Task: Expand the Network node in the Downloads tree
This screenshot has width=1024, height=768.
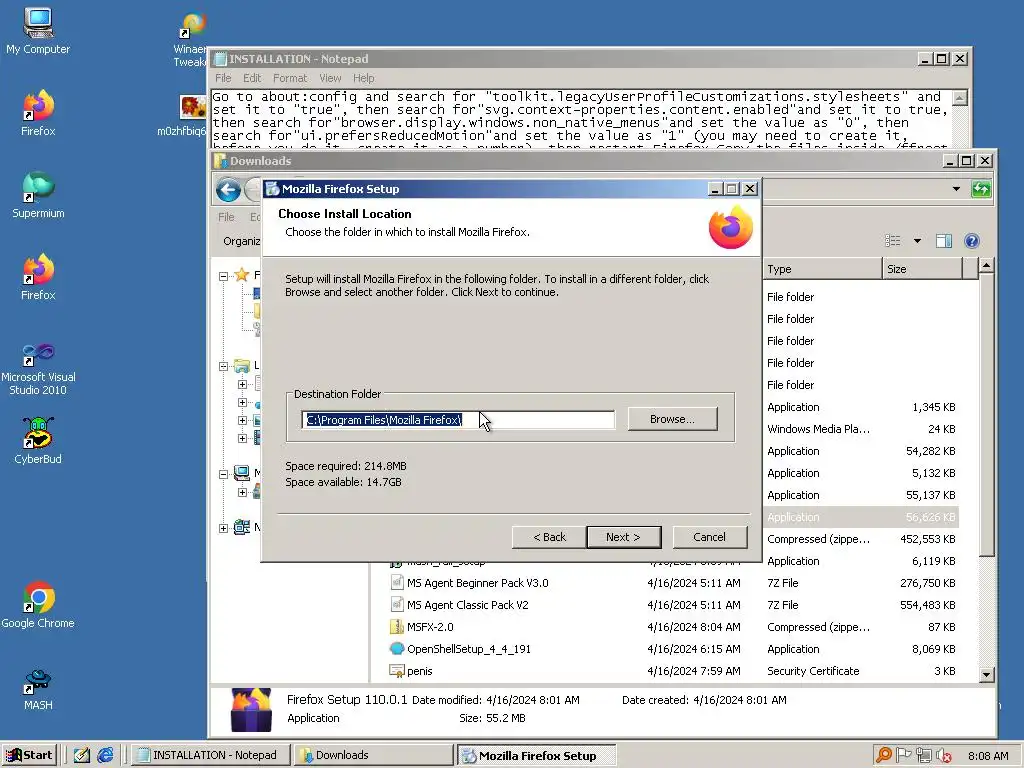Action: pyautogui.click(x=223, y=528)
